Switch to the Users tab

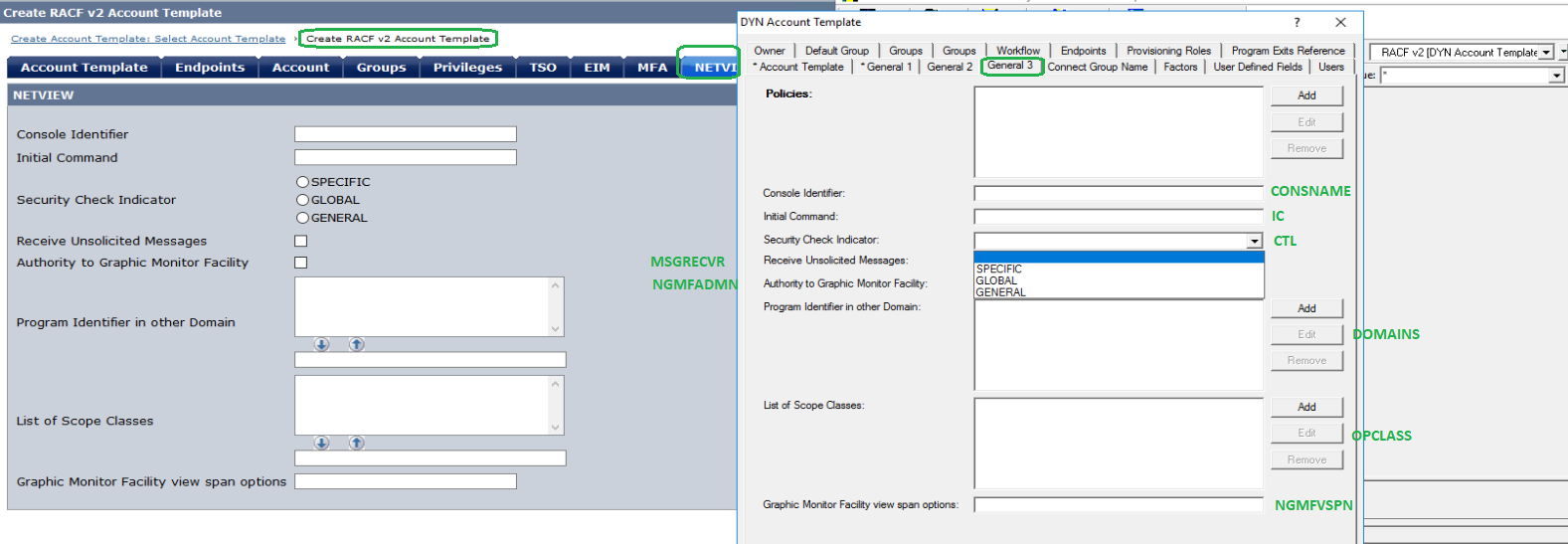coord(1330,67)
